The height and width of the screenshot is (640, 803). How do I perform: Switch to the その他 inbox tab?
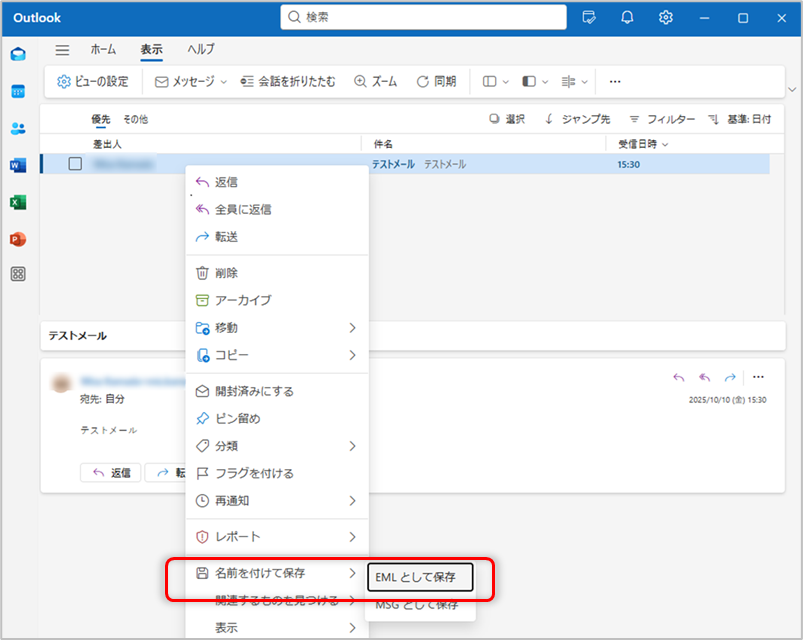coord(135,119)
